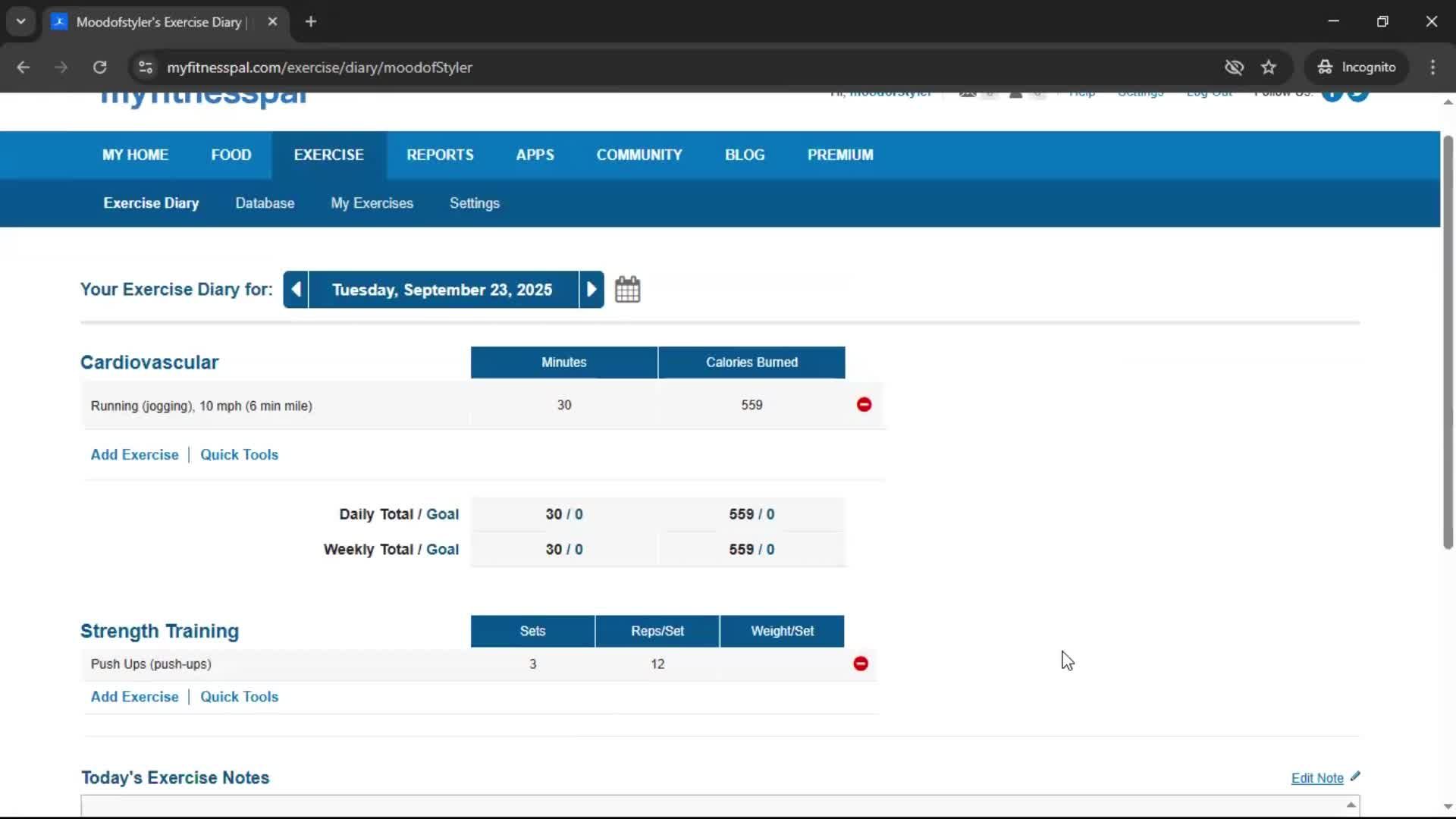Click the Sets column header
This screenshot has height=819, width=1456.
click(532, 631)
